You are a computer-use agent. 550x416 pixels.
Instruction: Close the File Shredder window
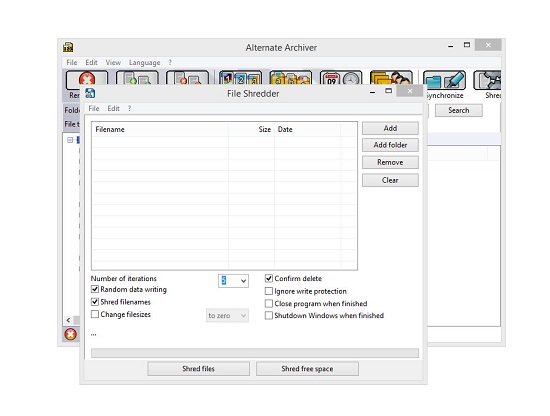point(410,91)
